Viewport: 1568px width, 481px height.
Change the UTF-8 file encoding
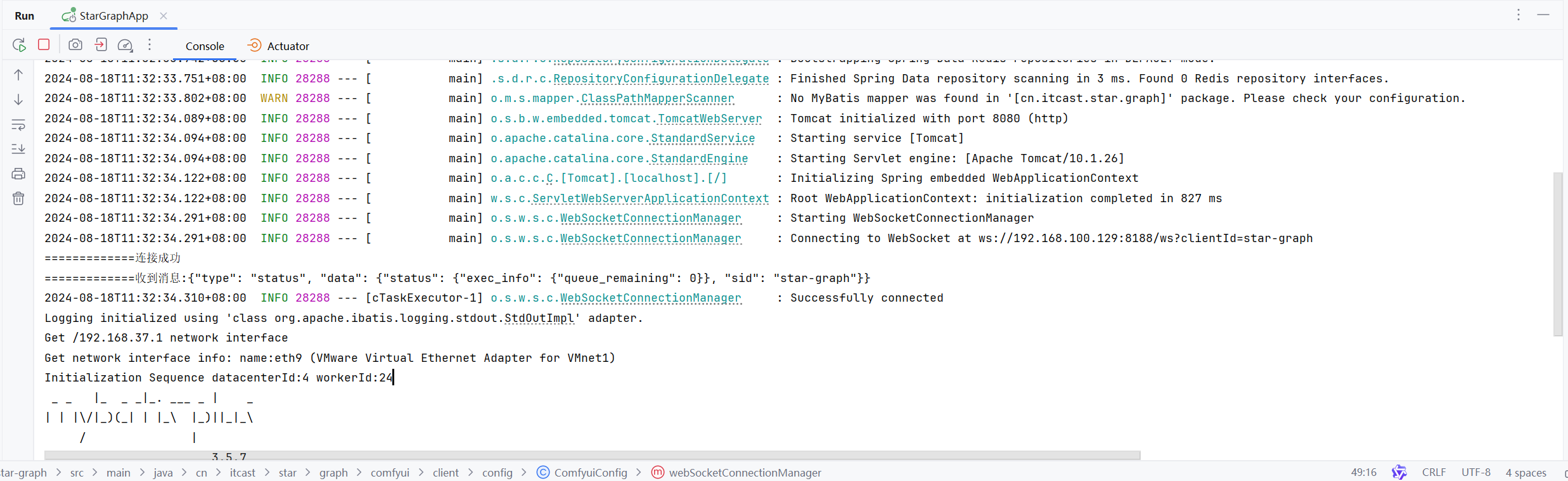click(x=1475, y=473)
